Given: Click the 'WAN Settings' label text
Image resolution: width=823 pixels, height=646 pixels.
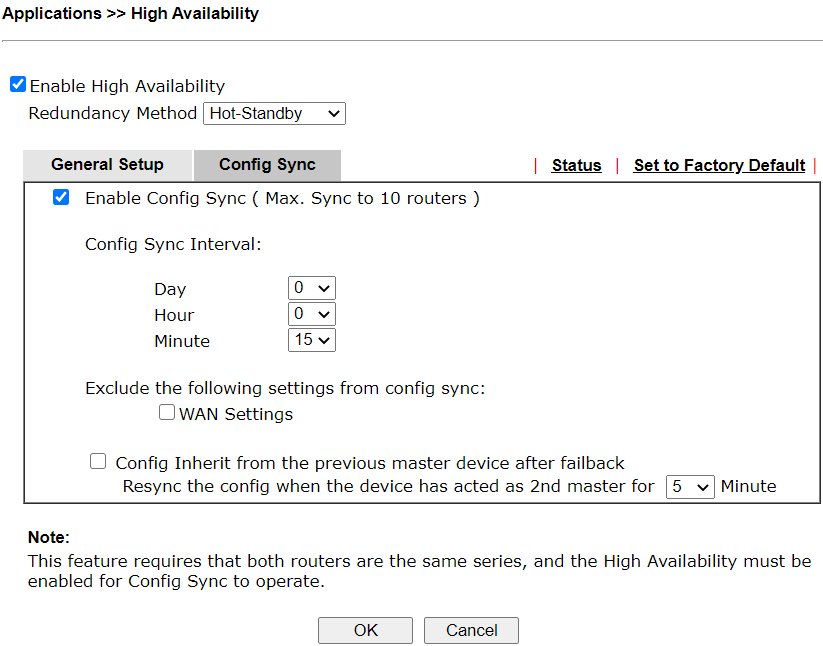Looking at the screenshot, I should pyautogui.click(x=236, y=414).
